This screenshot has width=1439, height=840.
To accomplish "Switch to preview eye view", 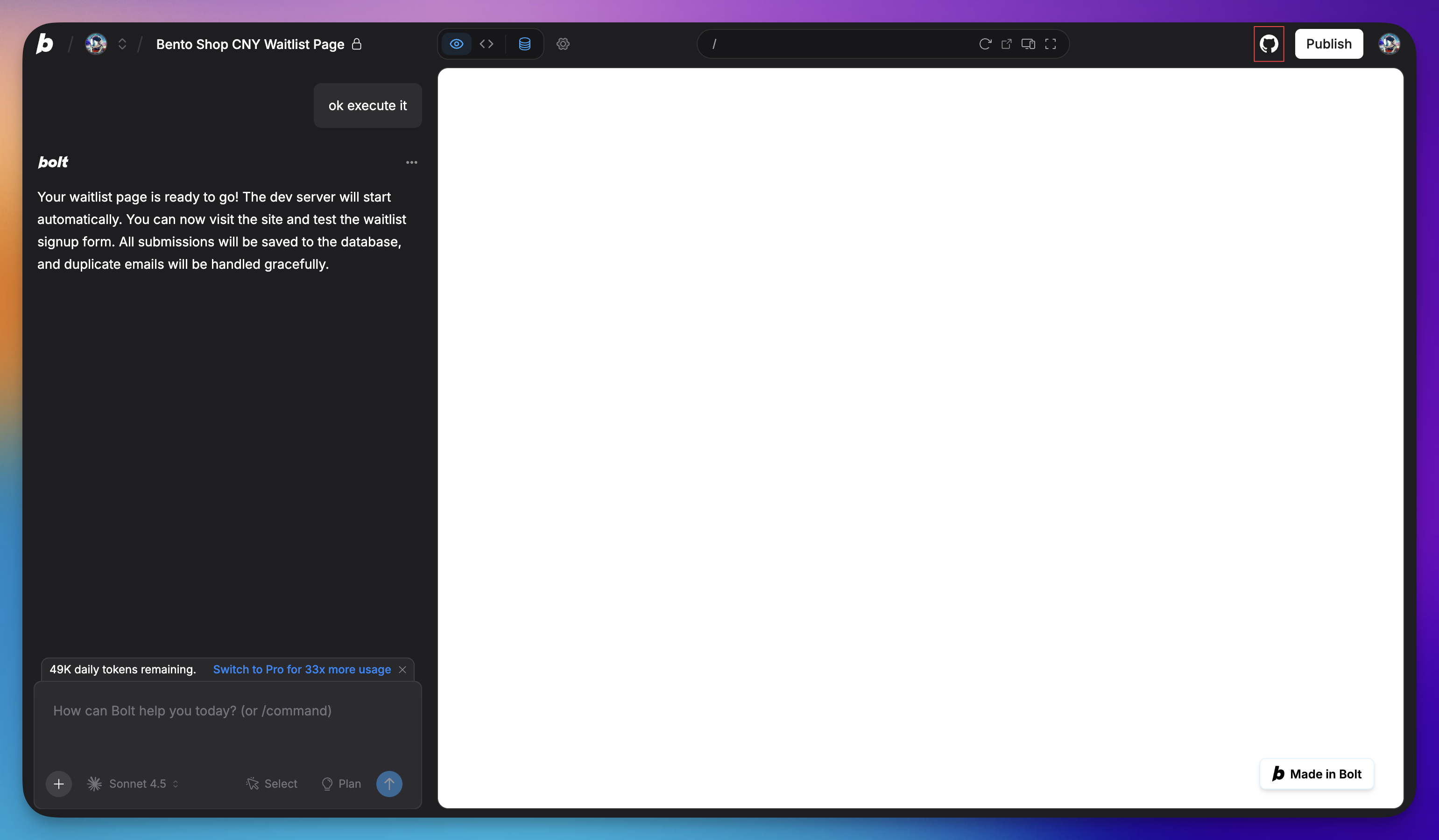I will [x=456, y=43].
